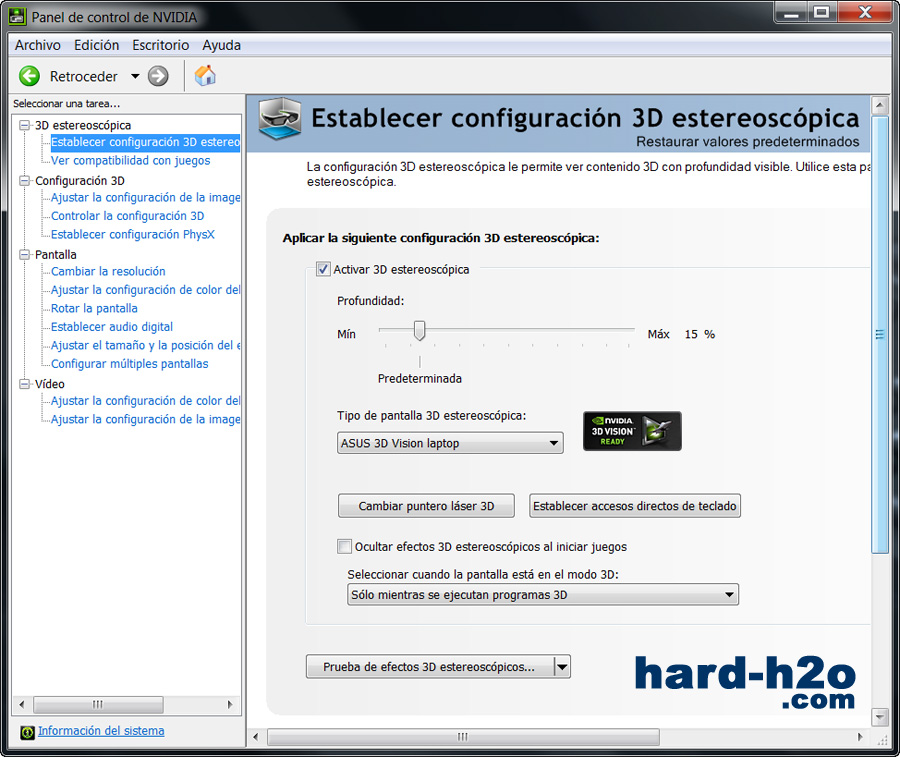The image size is (900, 757).
Task: Select Ajustar la configuración de color under Pantalla
Action: pos(146,290)
